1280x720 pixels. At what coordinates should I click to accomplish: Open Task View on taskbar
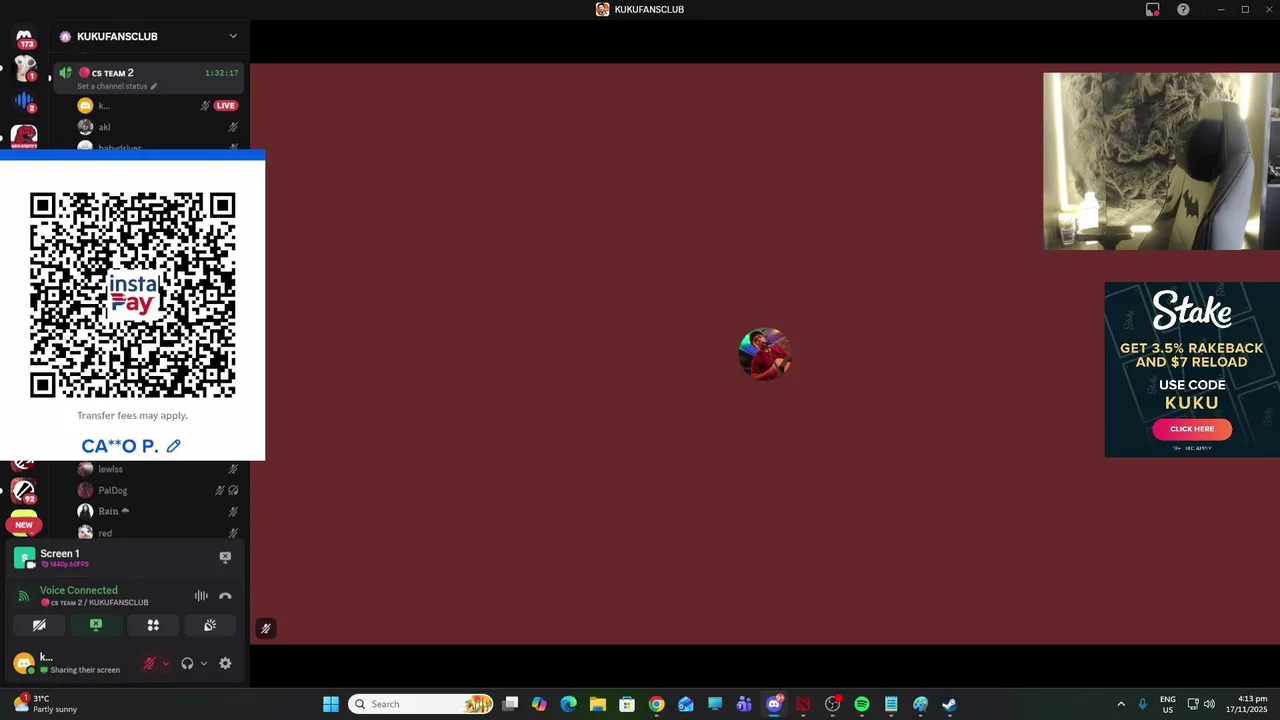[510, 704]
